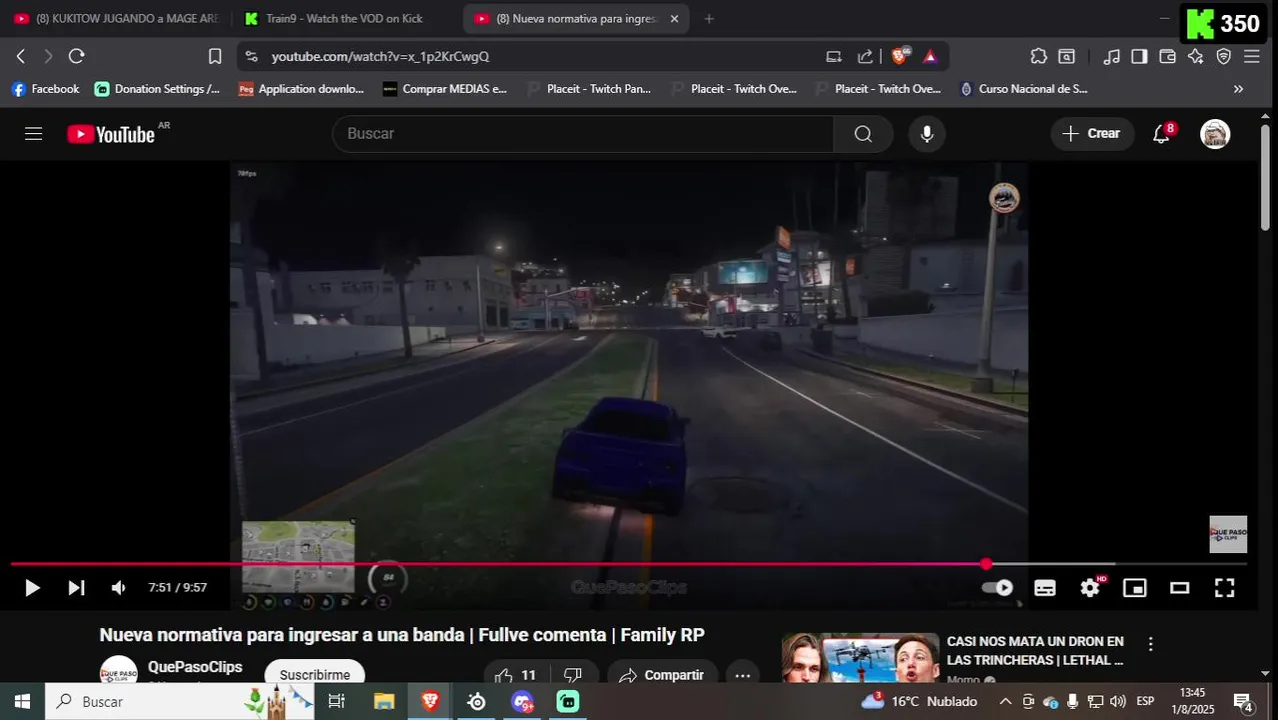
Task: Share this page from address bar
Action: (865, 57)
